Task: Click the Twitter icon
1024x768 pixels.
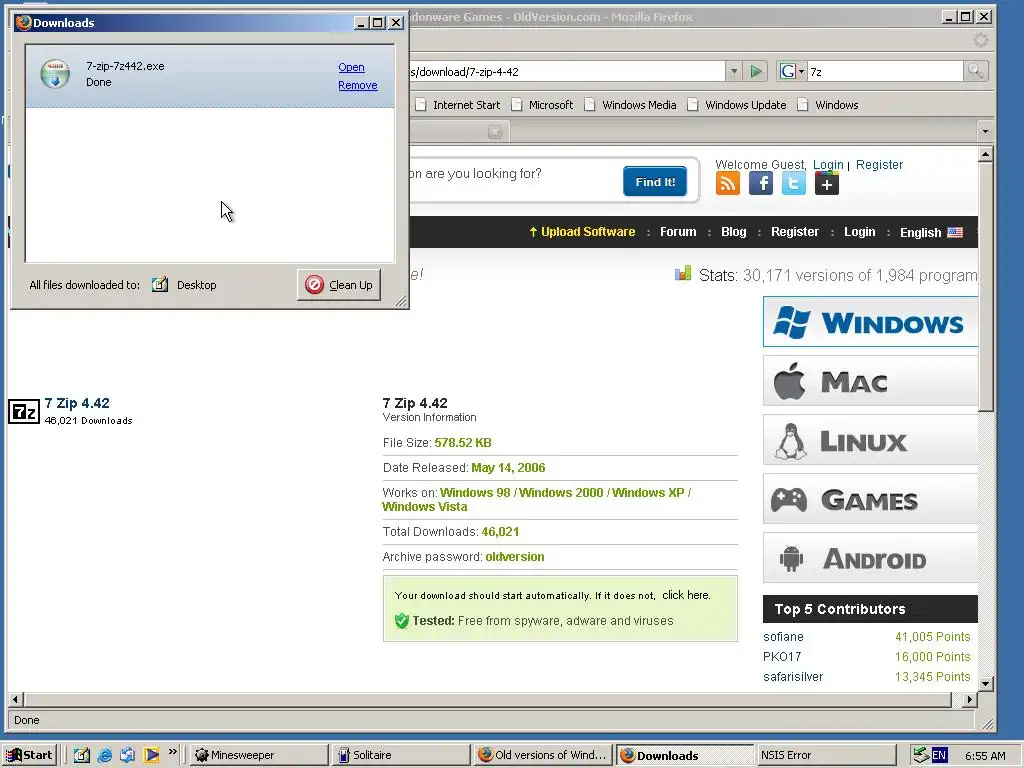Action: 793,184
